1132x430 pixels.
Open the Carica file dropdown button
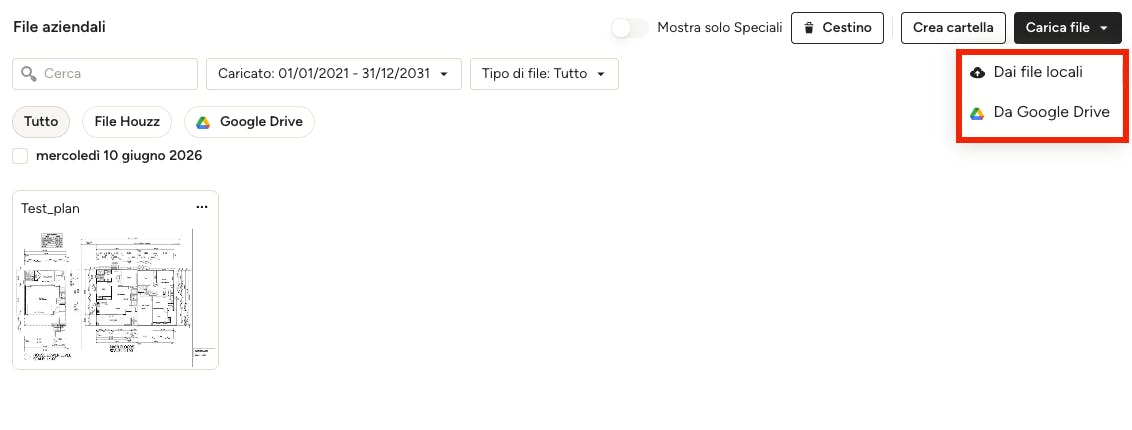click(x=1068, y=28)
